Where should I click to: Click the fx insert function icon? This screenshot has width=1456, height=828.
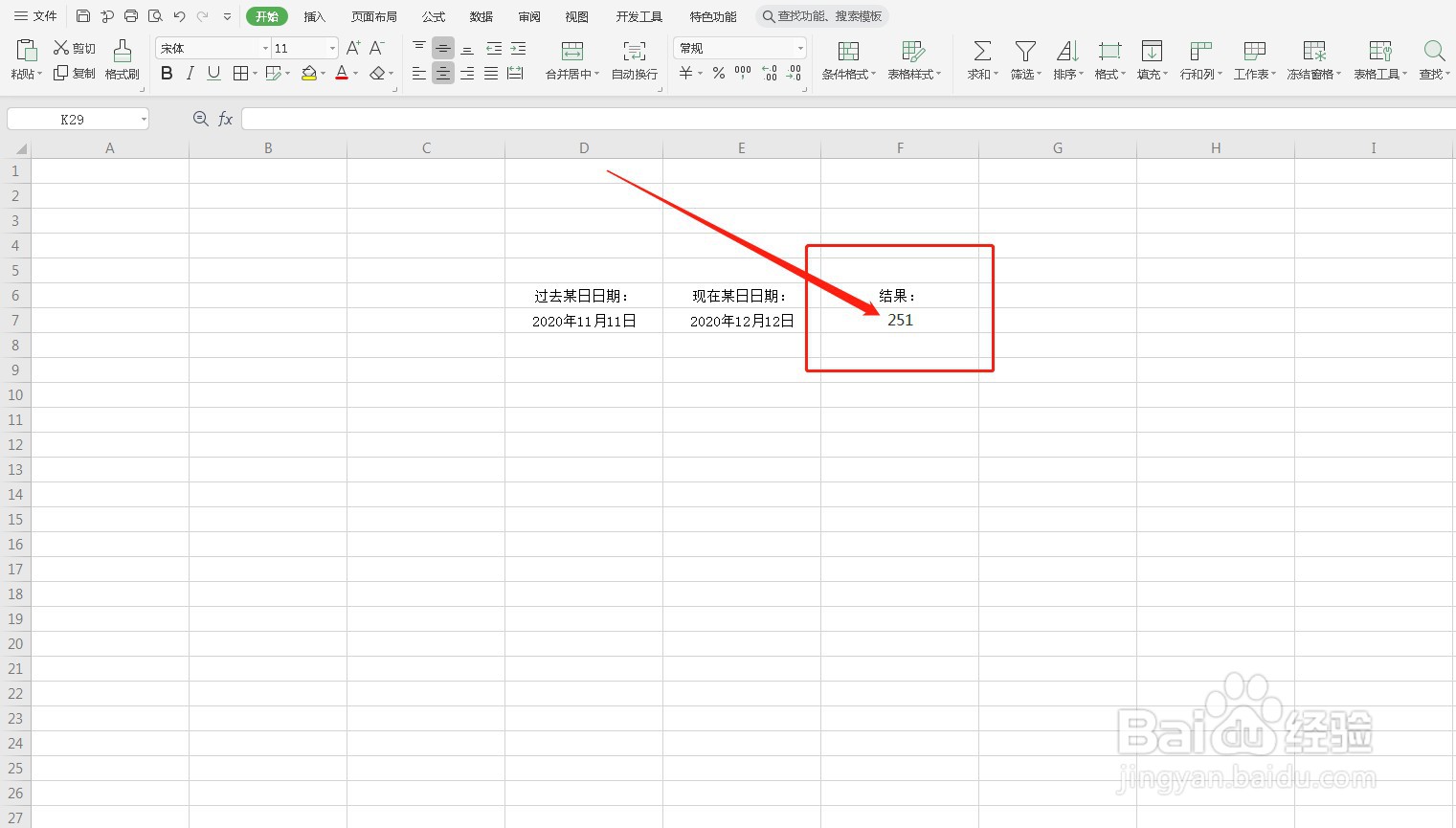point(225,119)
